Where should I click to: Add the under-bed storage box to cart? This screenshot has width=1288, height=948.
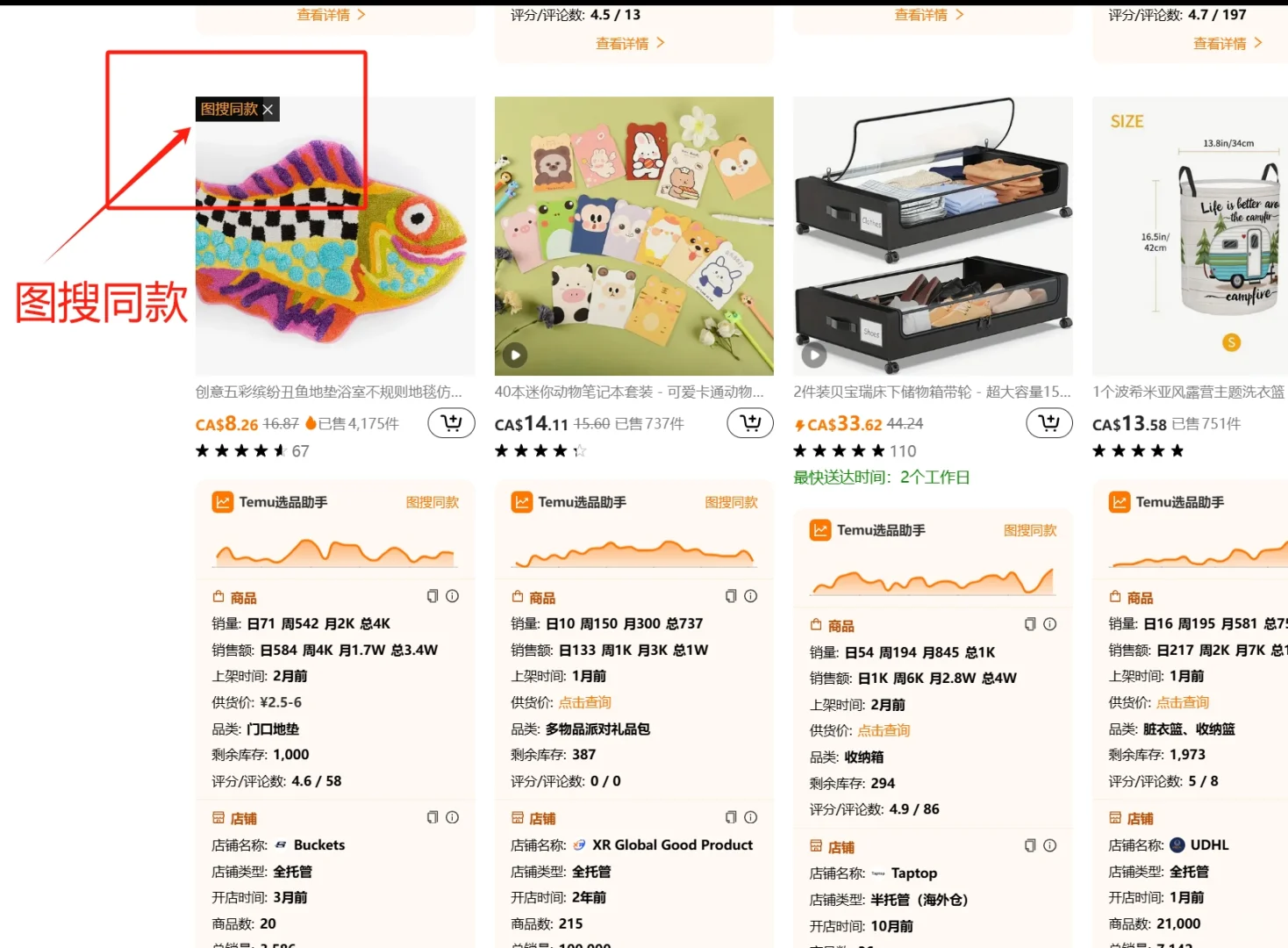[1049, 423]
